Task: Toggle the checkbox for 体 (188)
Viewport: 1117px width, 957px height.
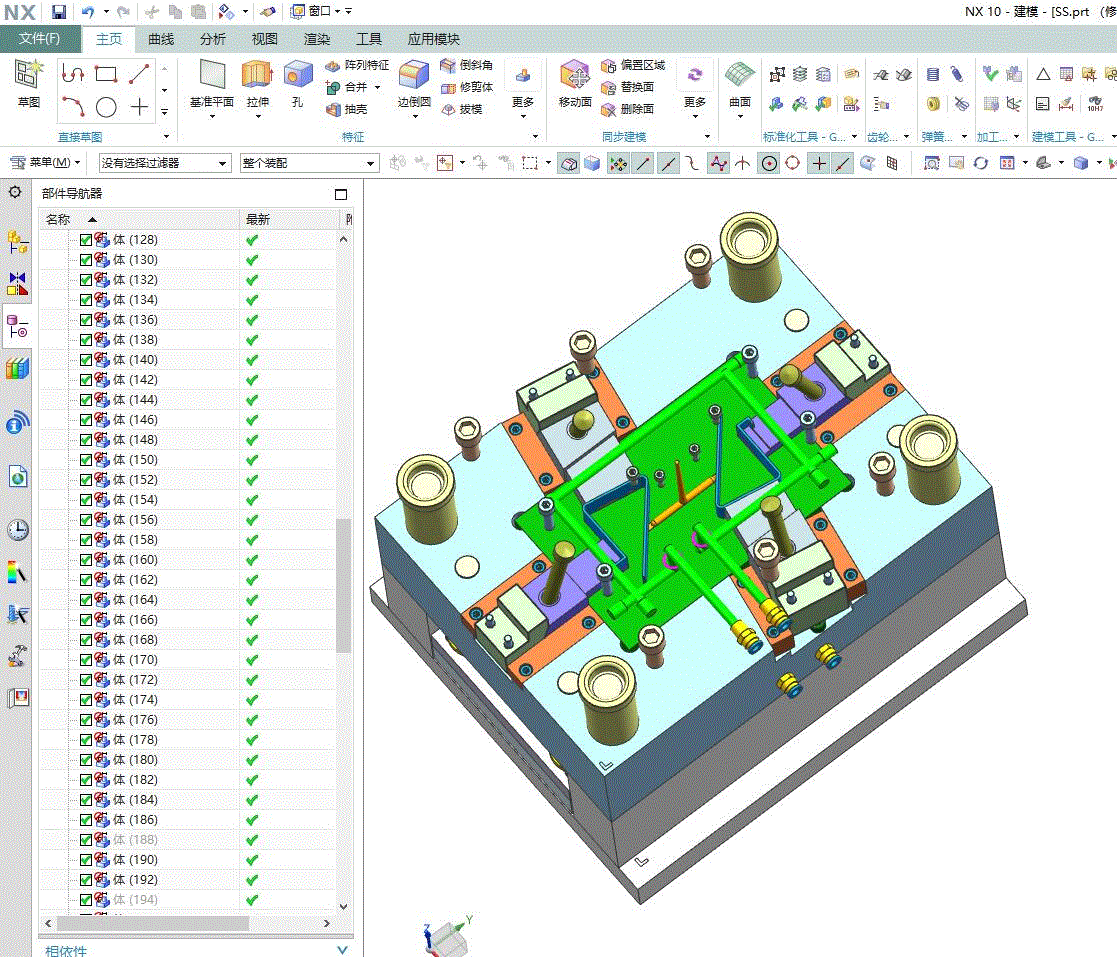Action: coord(85,840)
